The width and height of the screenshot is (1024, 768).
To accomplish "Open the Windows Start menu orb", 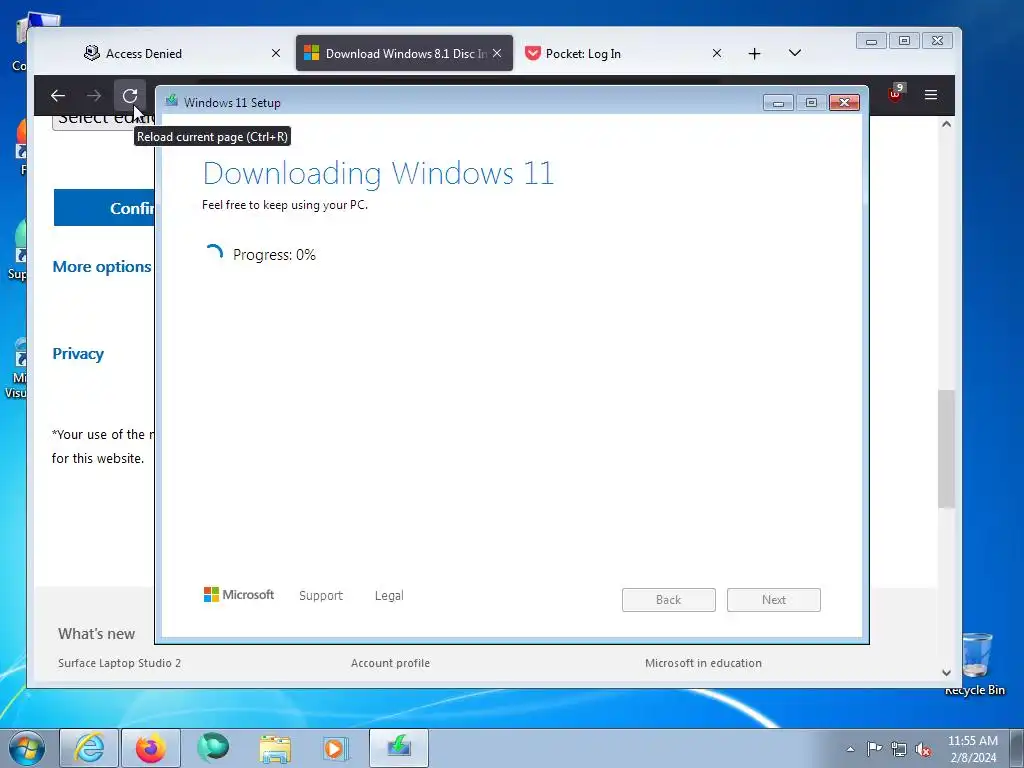I will pos(27,748).
